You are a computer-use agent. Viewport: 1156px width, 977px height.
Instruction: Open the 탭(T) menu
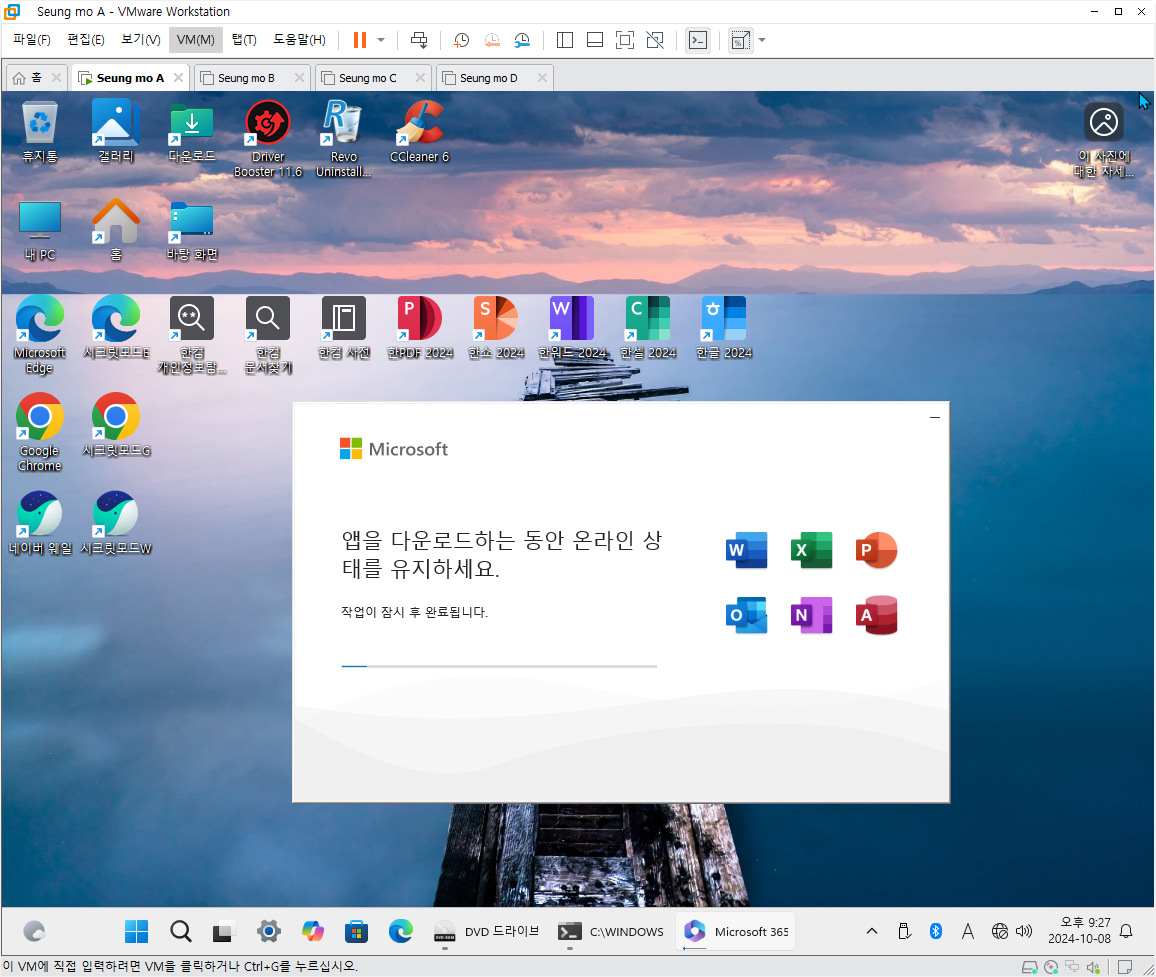pos(244,40)
